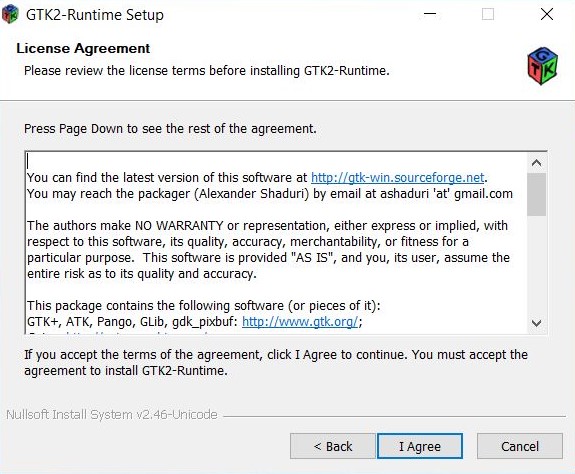This screenshot has width=575, height=474.
Task: Click the Nullsoft Install System version label
Action: pyautogui.click(x=112, y=415)
